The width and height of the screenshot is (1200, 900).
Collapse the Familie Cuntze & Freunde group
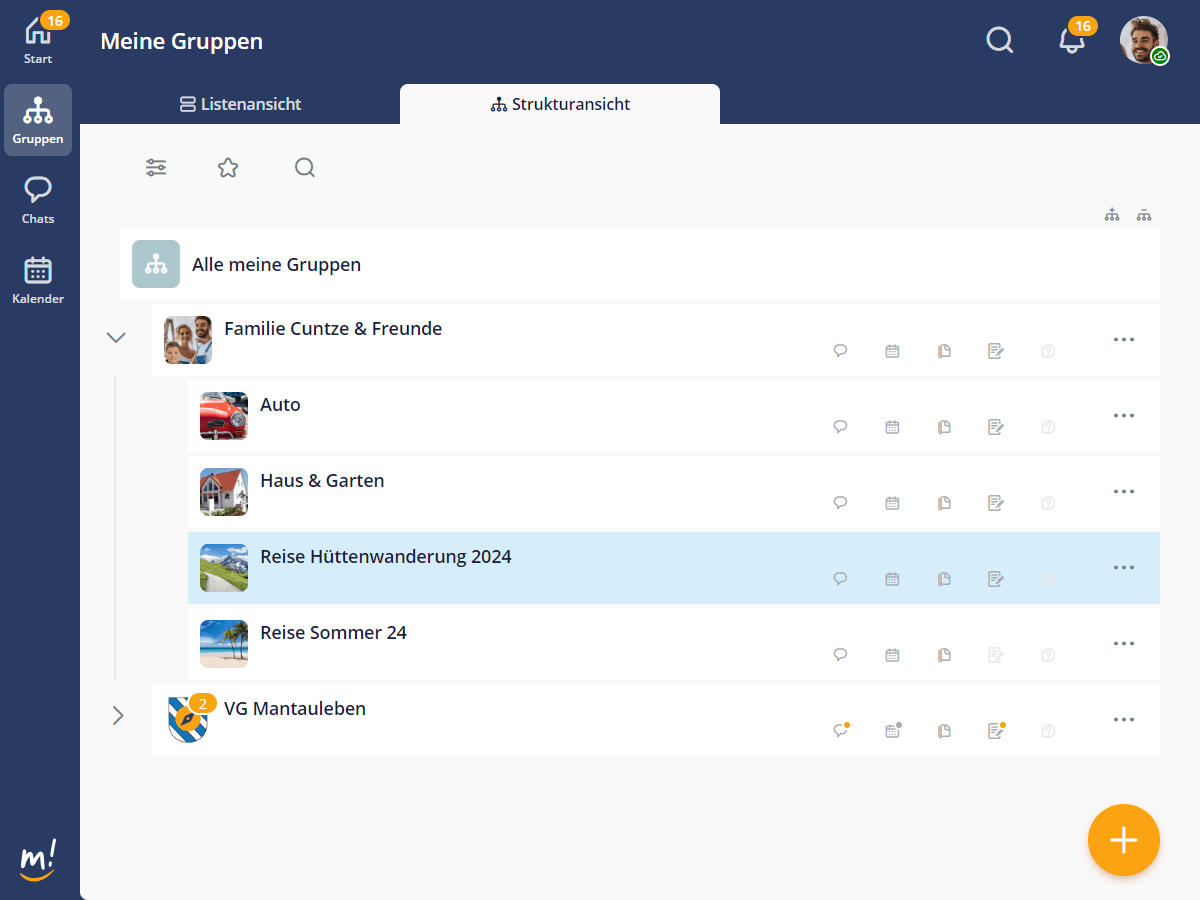(116, 338)
